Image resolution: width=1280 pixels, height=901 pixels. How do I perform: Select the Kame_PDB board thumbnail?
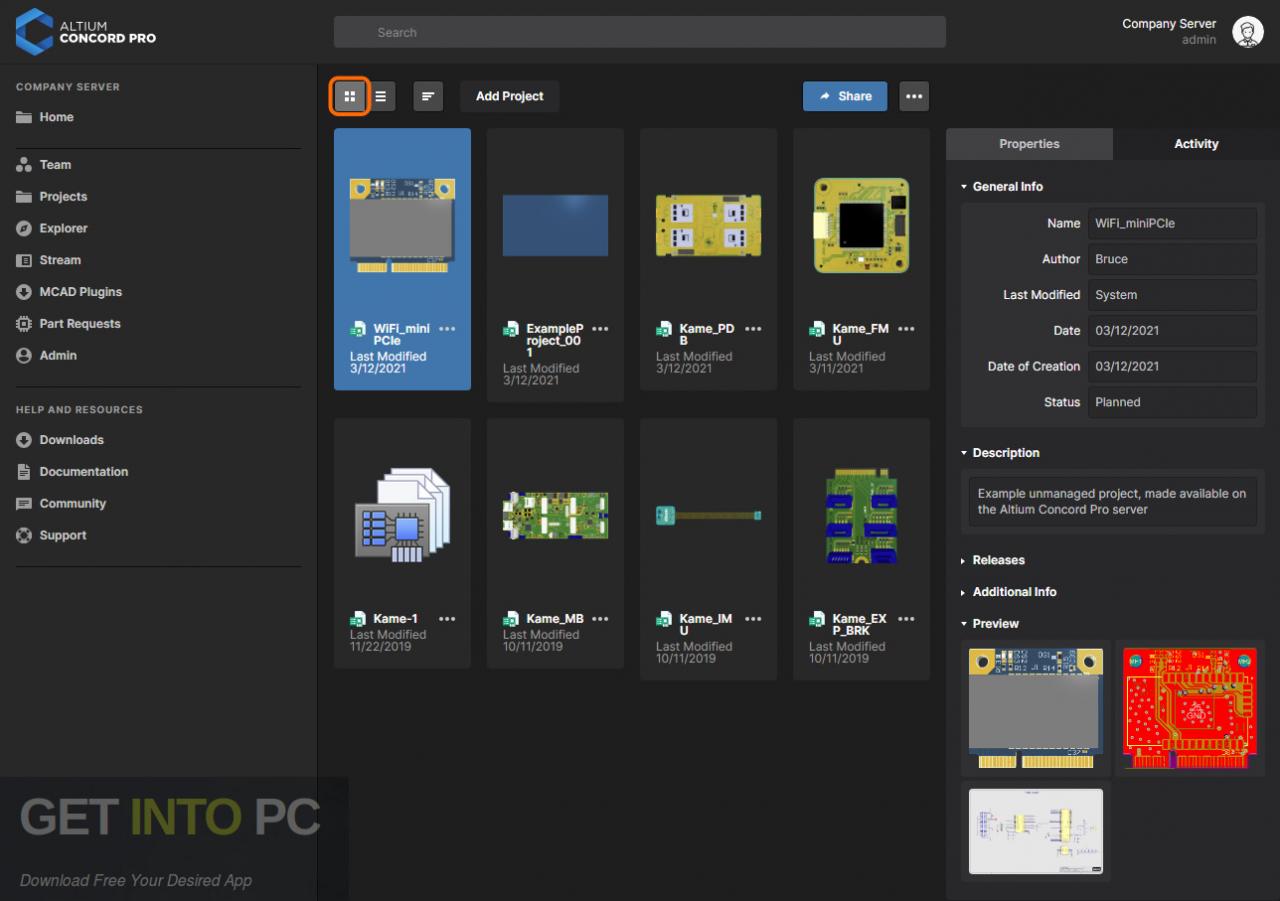708,225
